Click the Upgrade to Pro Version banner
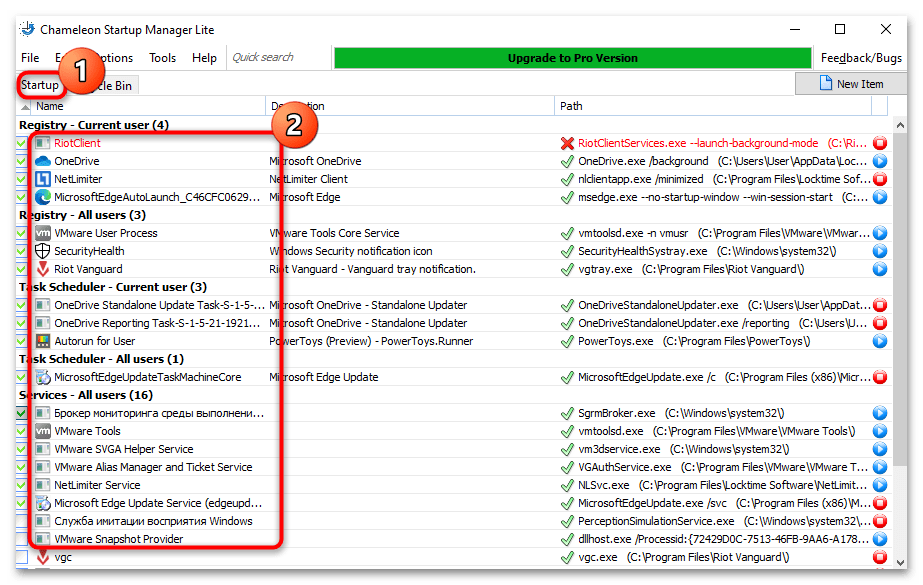The height and width of the screenshot is (585, 923). click(572, 58)
